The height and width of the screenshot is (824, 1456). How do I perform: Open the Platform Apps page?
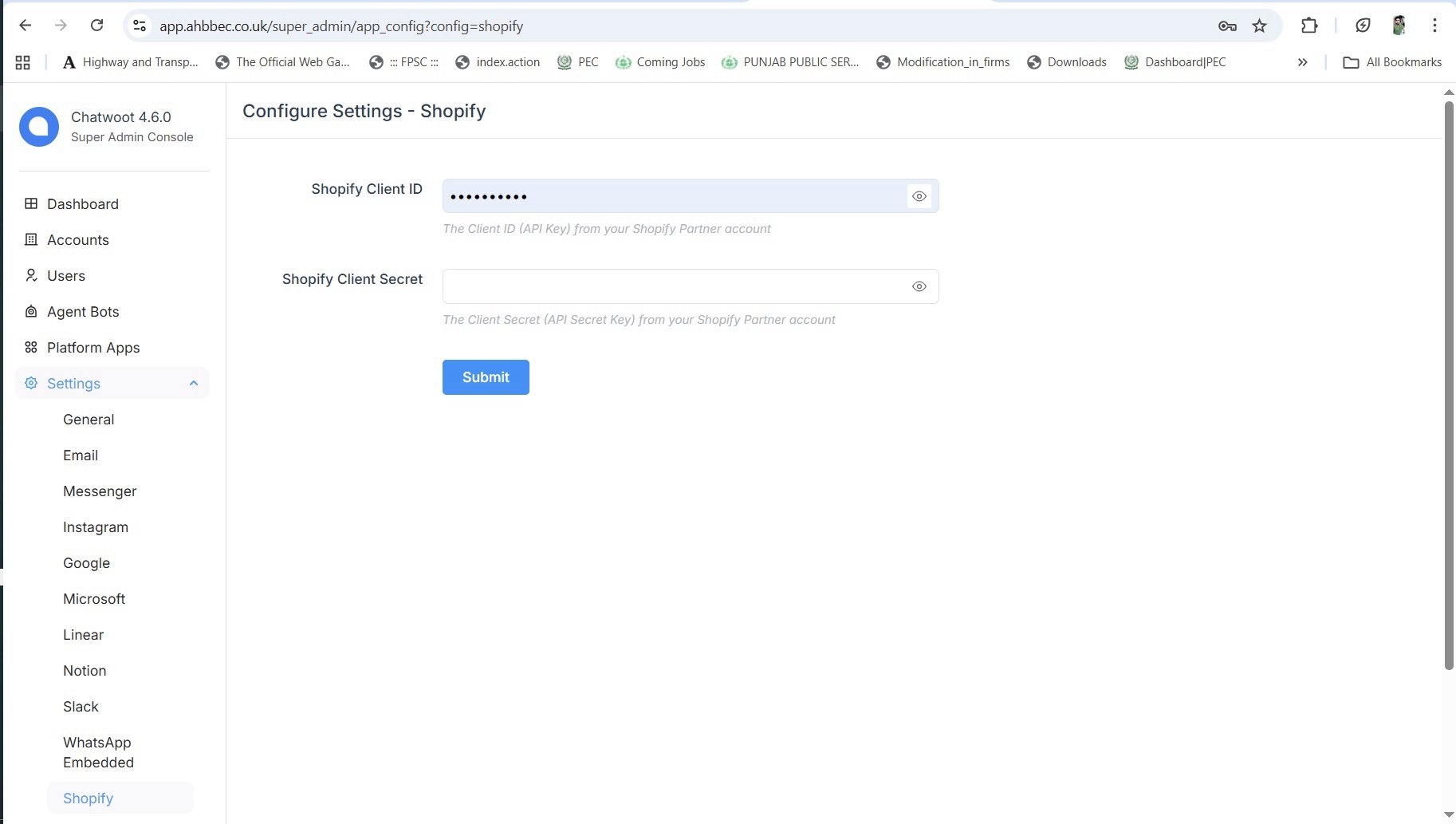pyautogui.click(x=92, y=348)
